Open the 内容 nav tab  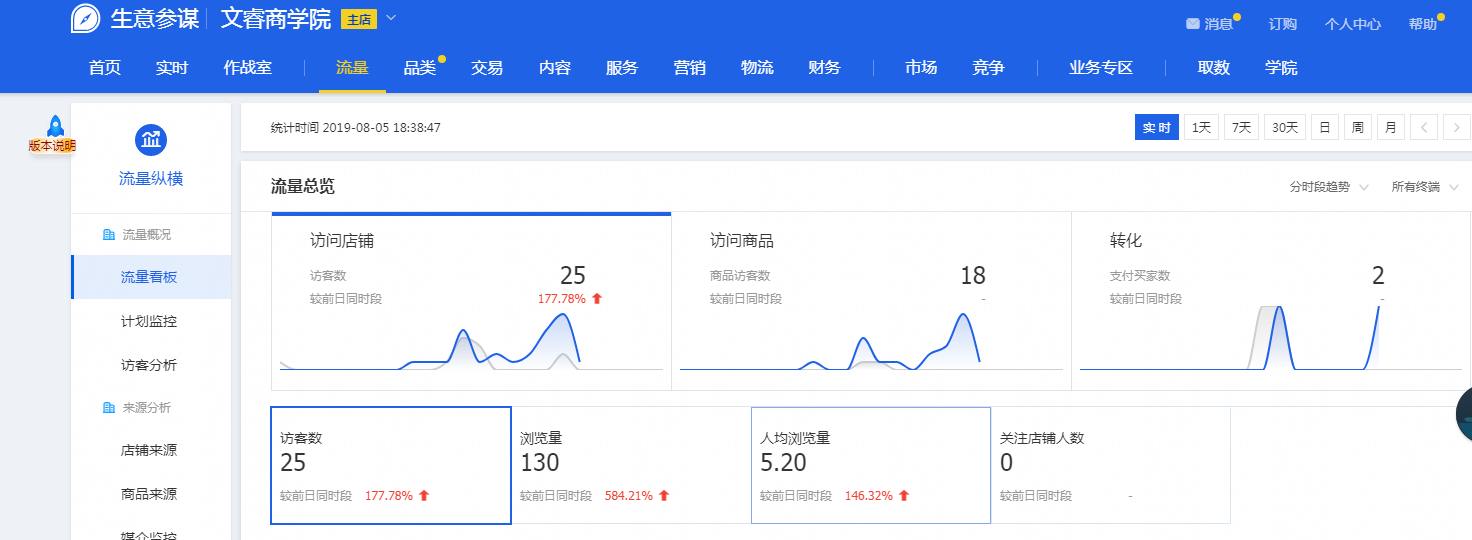[x=555, y=68]
